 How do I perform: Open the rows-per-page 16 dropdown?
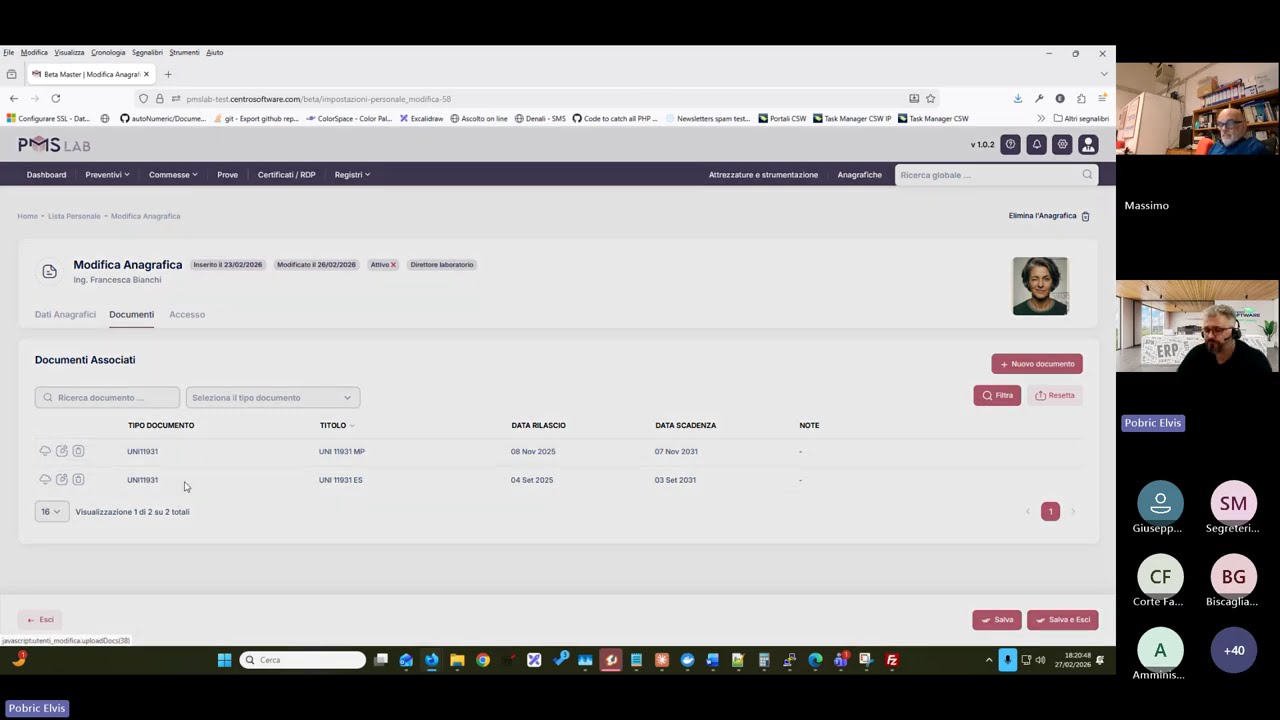tap(50, 512)
